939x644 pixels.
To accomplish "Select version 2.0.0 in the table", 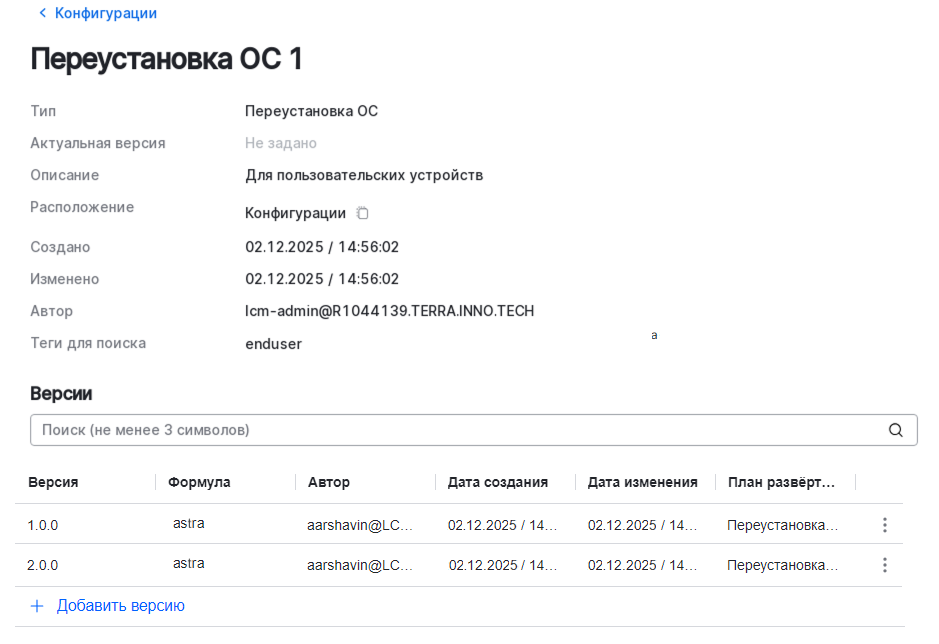I will [44, 564].
